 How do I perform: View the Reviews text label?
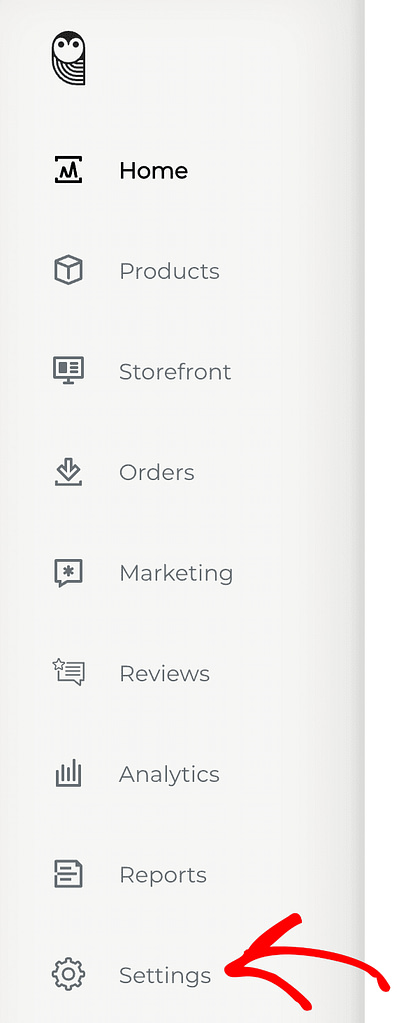[x=164, y=673]
